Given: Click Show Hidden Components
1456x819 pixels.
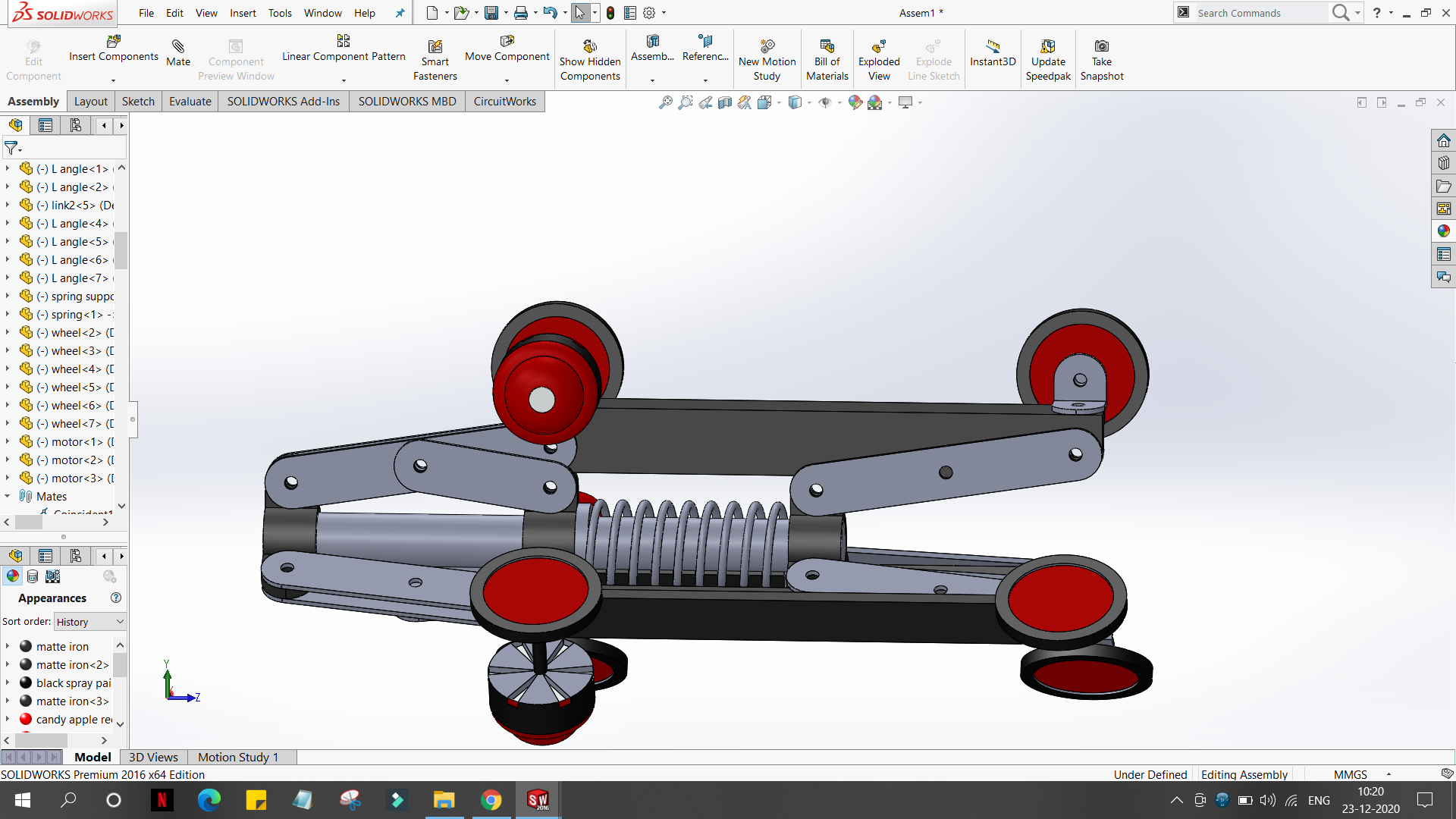Looking at the screenshot, I should (x=590, y=60).
